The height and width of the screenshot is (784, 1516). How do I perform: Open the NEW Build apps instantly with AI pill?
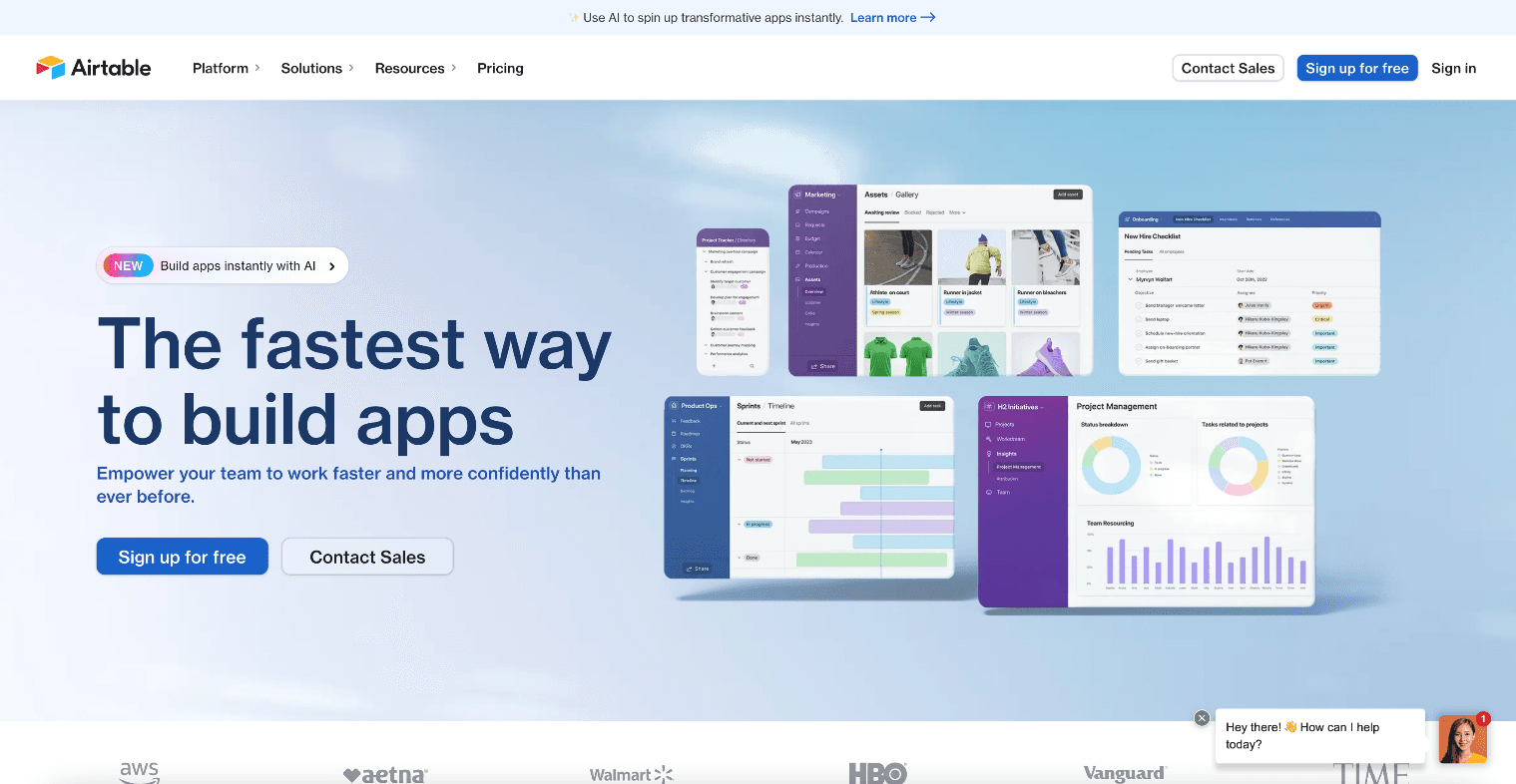(223, 265)
